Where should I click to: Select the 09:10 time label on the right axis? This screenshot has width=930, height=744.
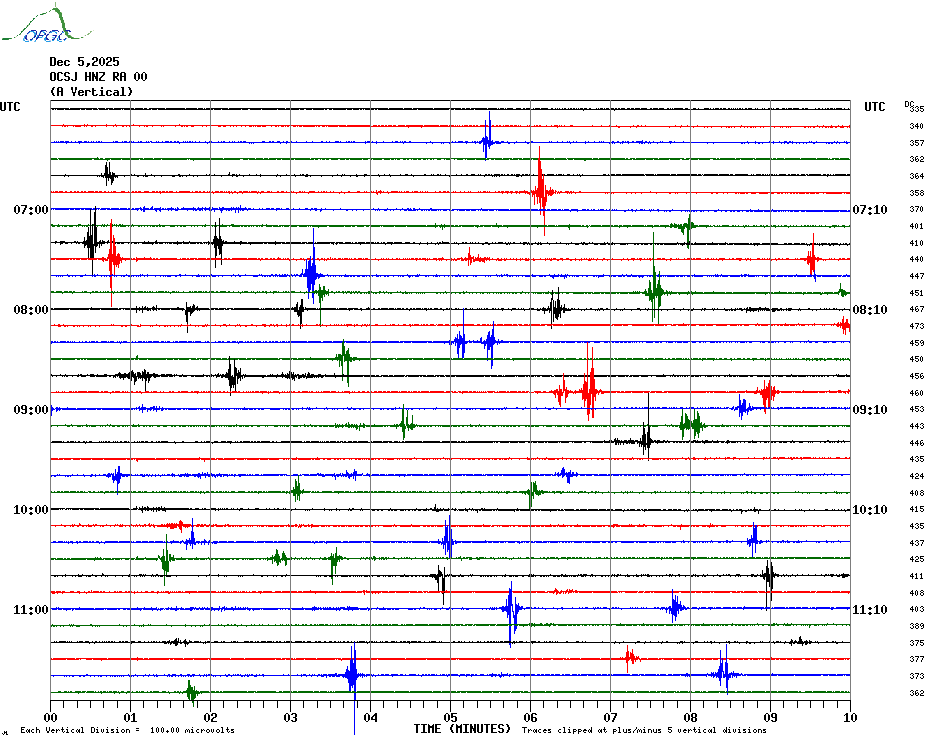(x=869, y=410)
